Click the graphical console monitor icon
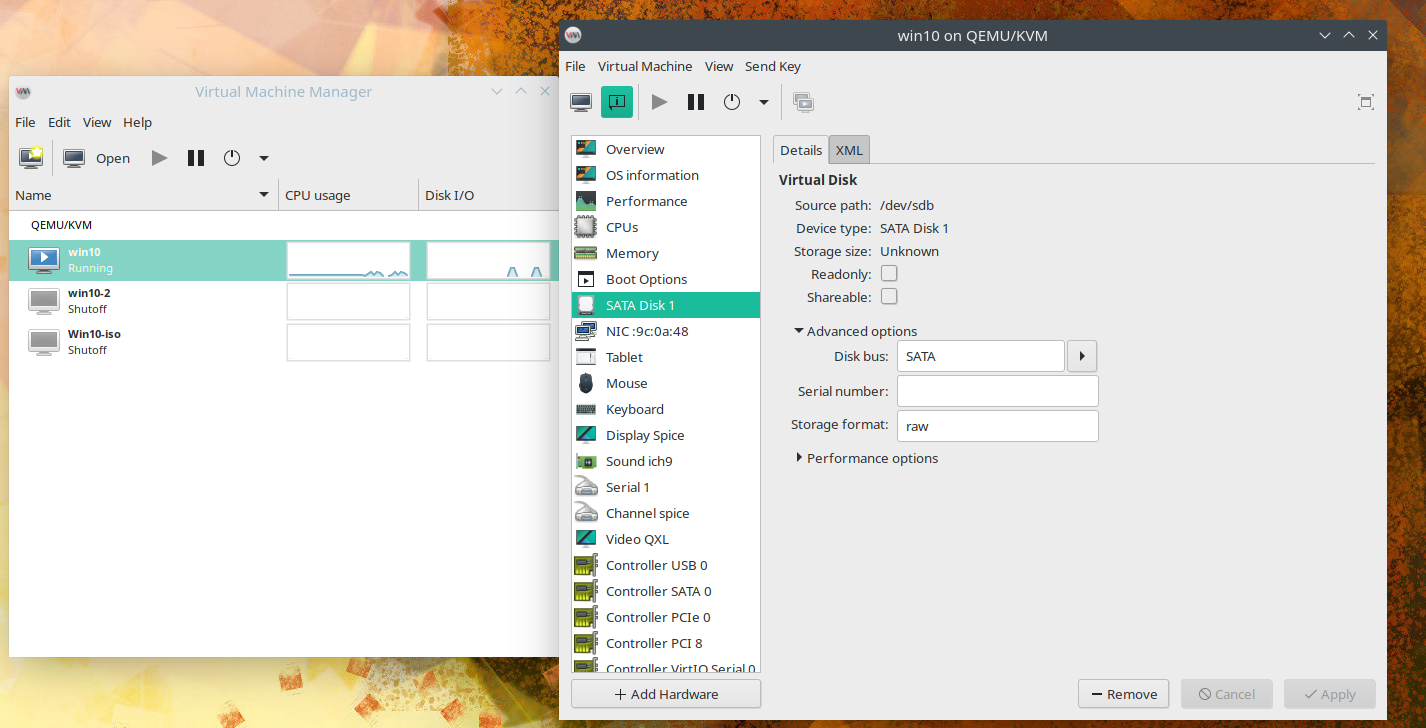Image resolution: width=1426 pixels, height=728 pixels. (581, 102)
